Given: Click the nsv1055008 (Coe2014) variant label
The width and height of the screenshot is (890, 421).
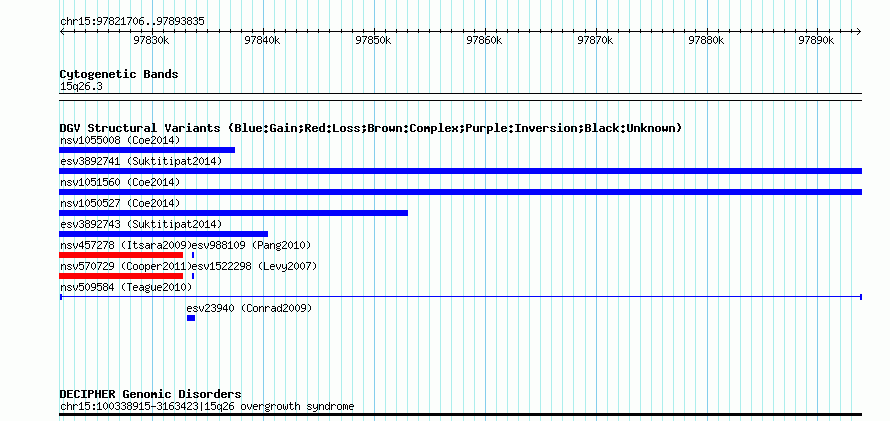Looking at the screenshot, I should (x=120, y=140).
